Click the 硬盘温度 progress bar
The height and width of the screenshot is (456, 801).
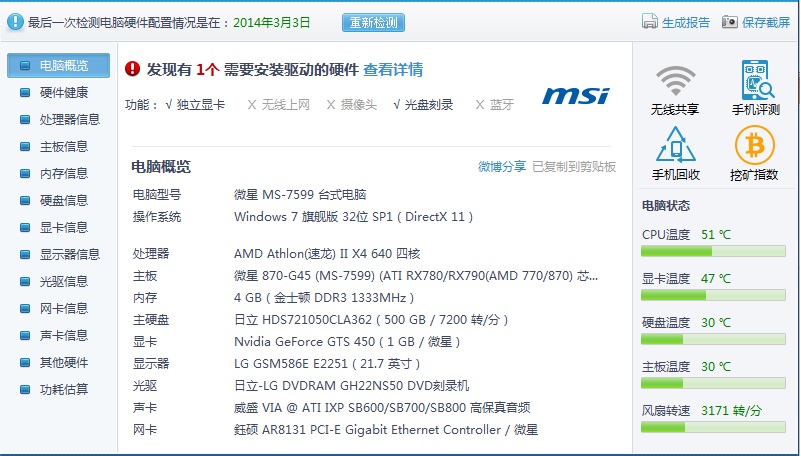click(x=713, y=339)
